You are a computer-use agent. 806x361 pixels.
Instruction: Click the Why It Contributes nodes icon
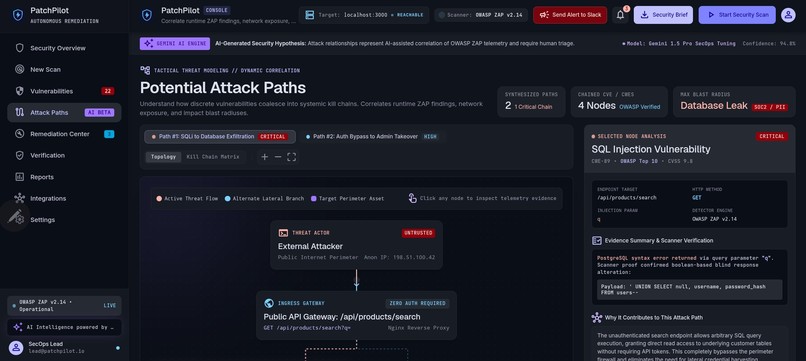pyautogui.click(x=597, y=317)
